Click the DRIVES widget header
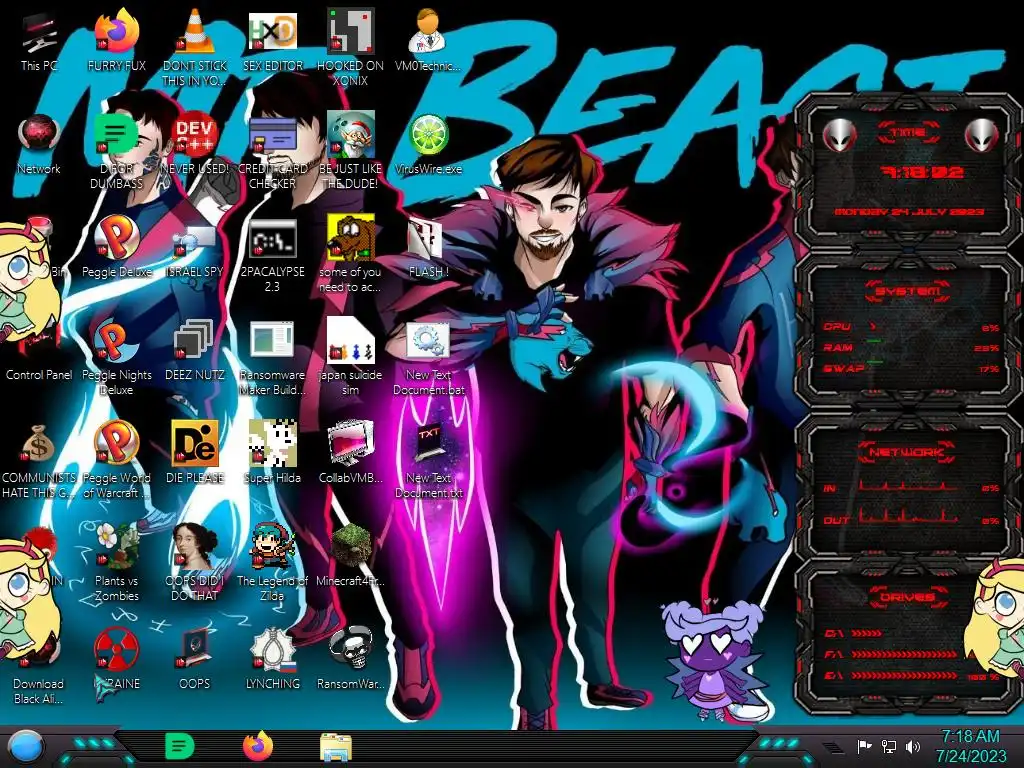 point(906,597)
